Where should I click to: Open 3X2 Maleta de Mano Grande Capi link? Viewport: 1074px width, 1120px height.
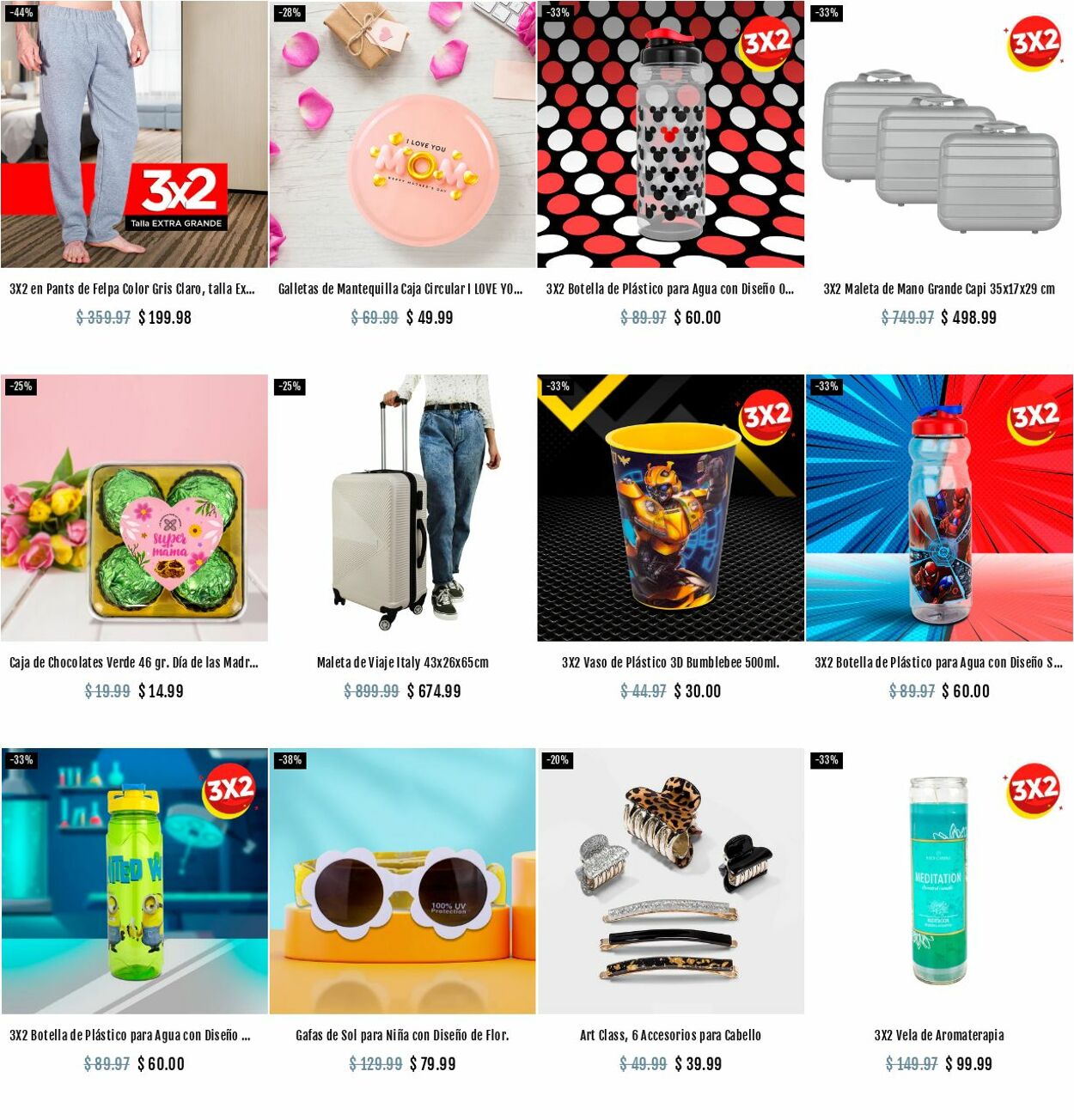click(x=939, y=289)
